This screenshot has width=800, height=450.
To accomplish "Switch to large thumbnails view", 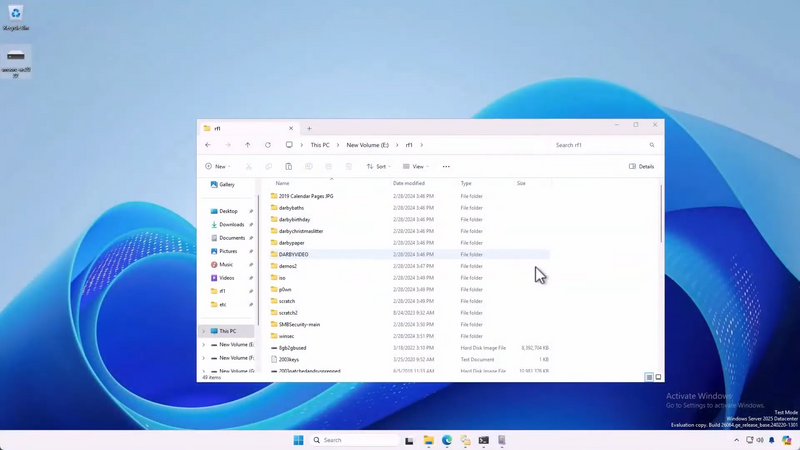I will [658, 377].
